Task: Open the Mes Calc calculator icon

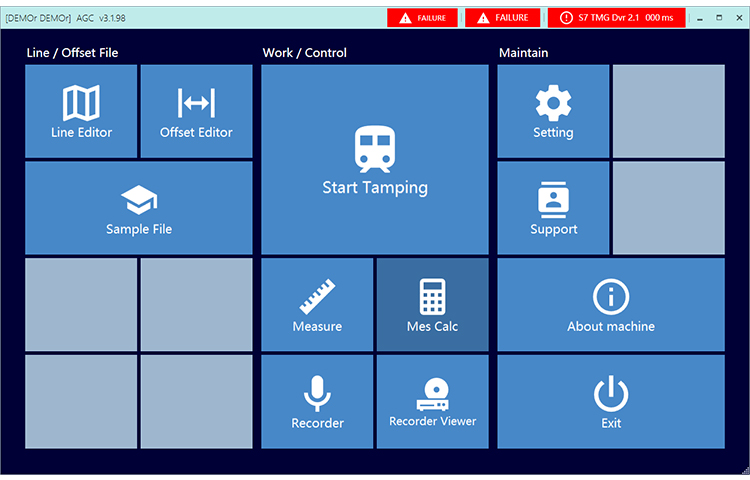Action: [x=432, y=297]
